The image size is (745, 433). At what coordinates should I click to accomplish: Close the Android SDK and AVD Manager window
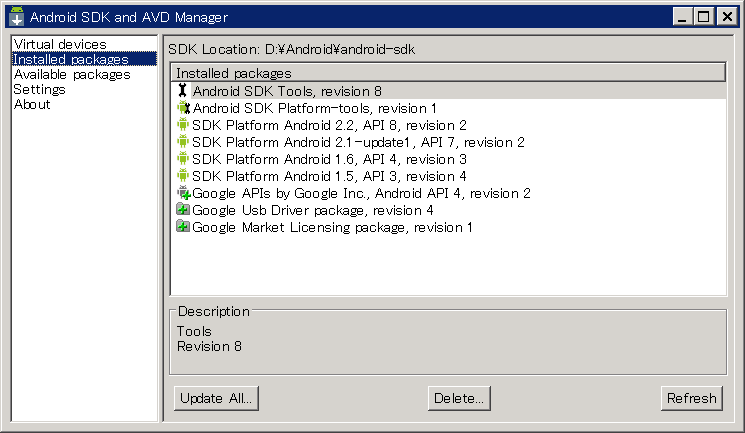click(727, 17)
